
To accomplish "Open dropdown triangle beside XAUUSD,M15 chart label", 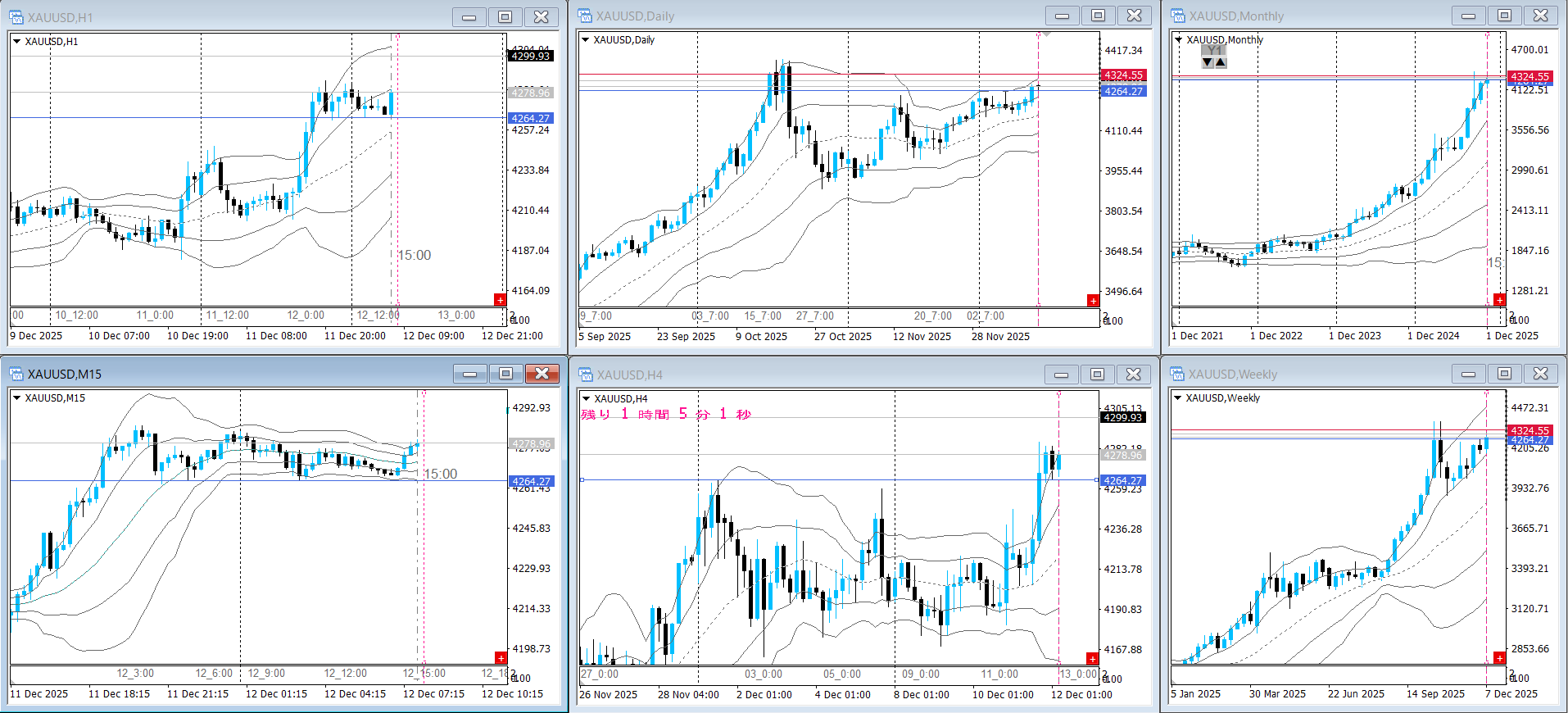I will point(16,397).
